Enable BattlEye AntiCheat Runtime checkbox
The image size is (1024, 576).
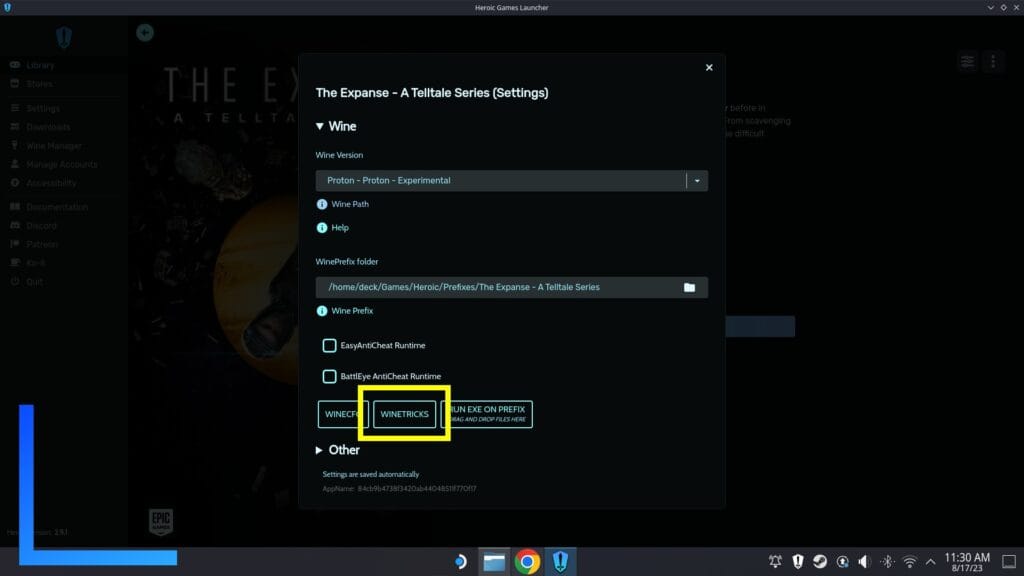tap(329, 376)
